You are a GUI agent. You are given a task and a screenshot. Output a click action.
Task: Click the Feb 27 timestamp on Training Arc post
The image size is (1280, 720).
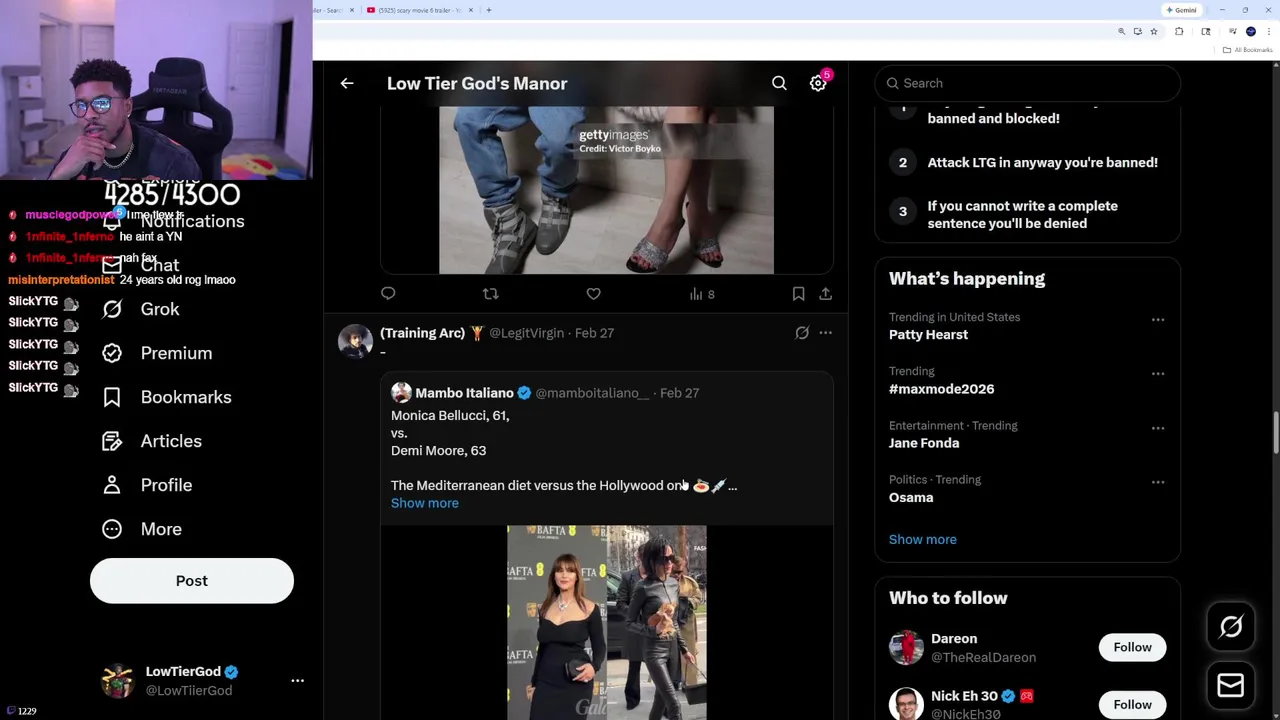click(594, 333)
